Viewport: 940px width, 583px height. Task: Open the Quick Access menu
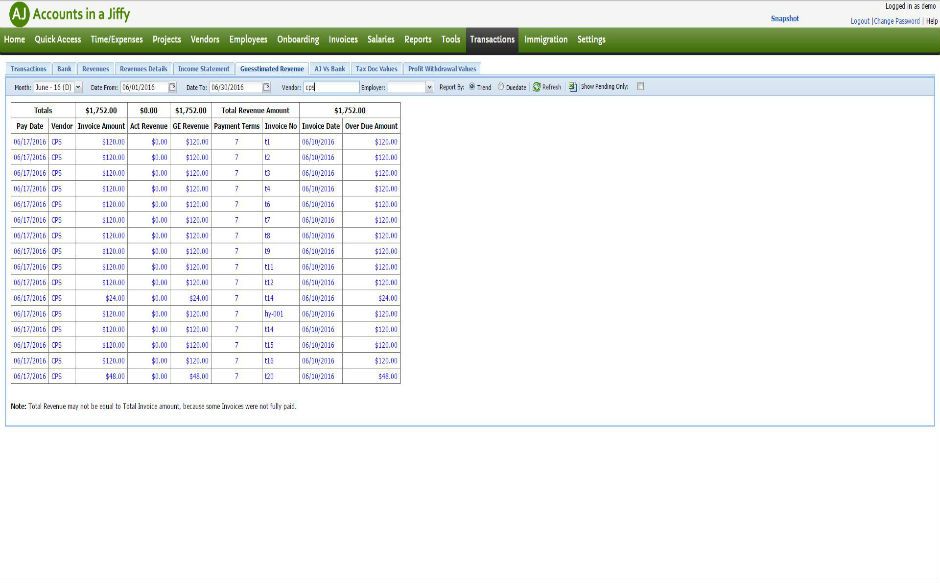(x=58, y=40)
